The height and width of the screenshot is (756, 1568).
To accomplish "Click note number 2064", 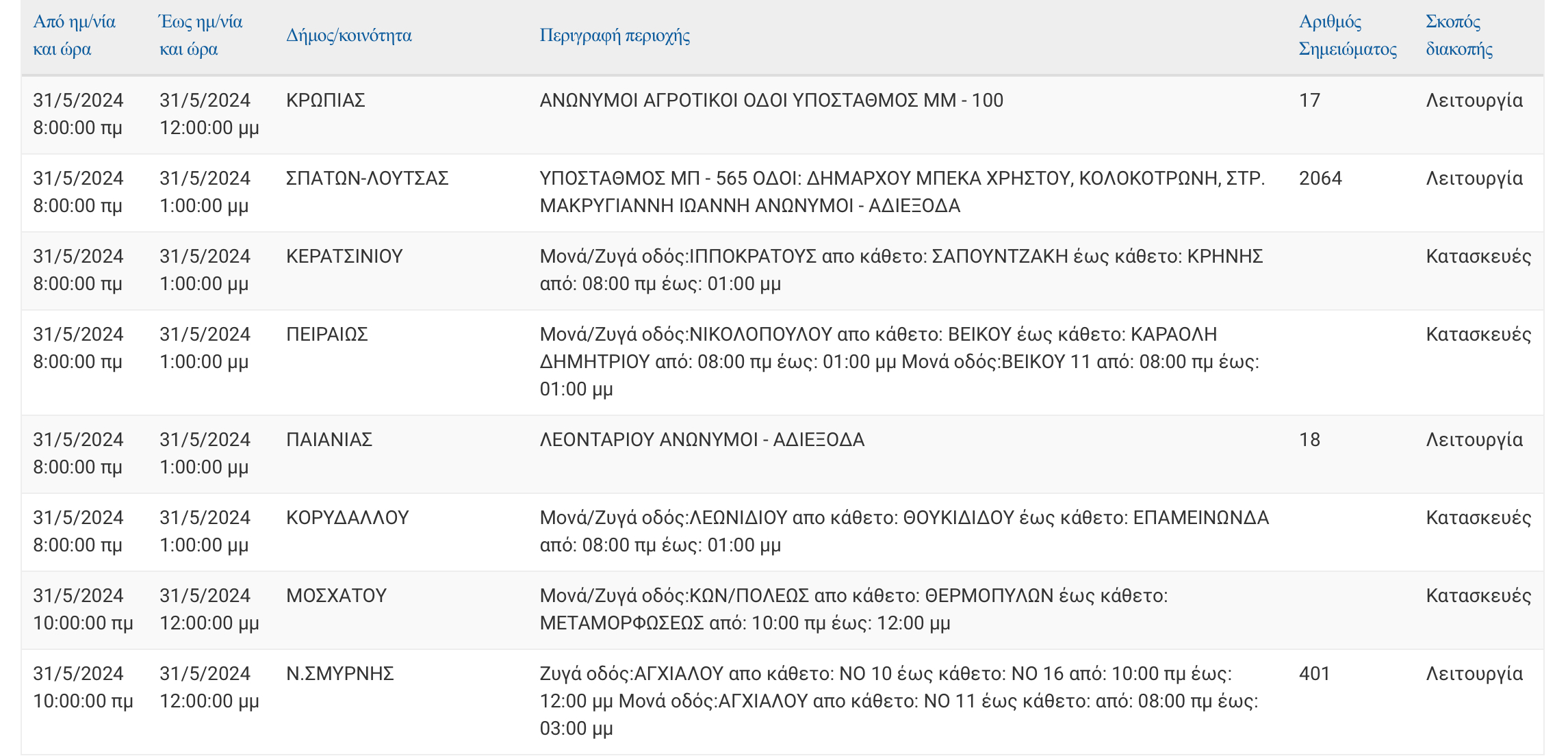I will (x=1320, y=179).
